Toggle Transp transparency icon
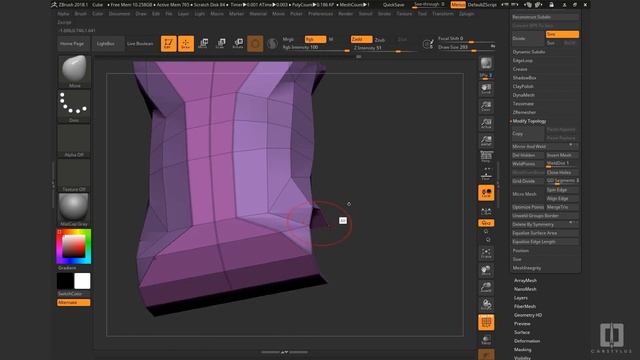This screenshot has height=360, width=640. point(486,340)
